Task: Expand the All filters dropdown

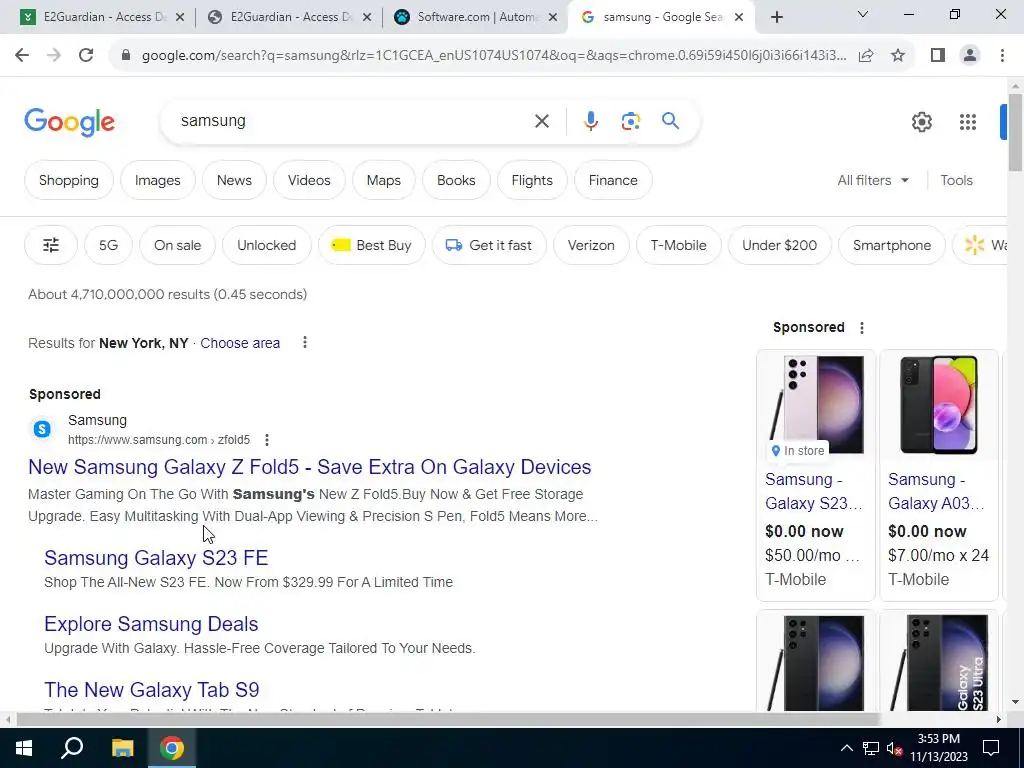Action: (x=872, y=180)
